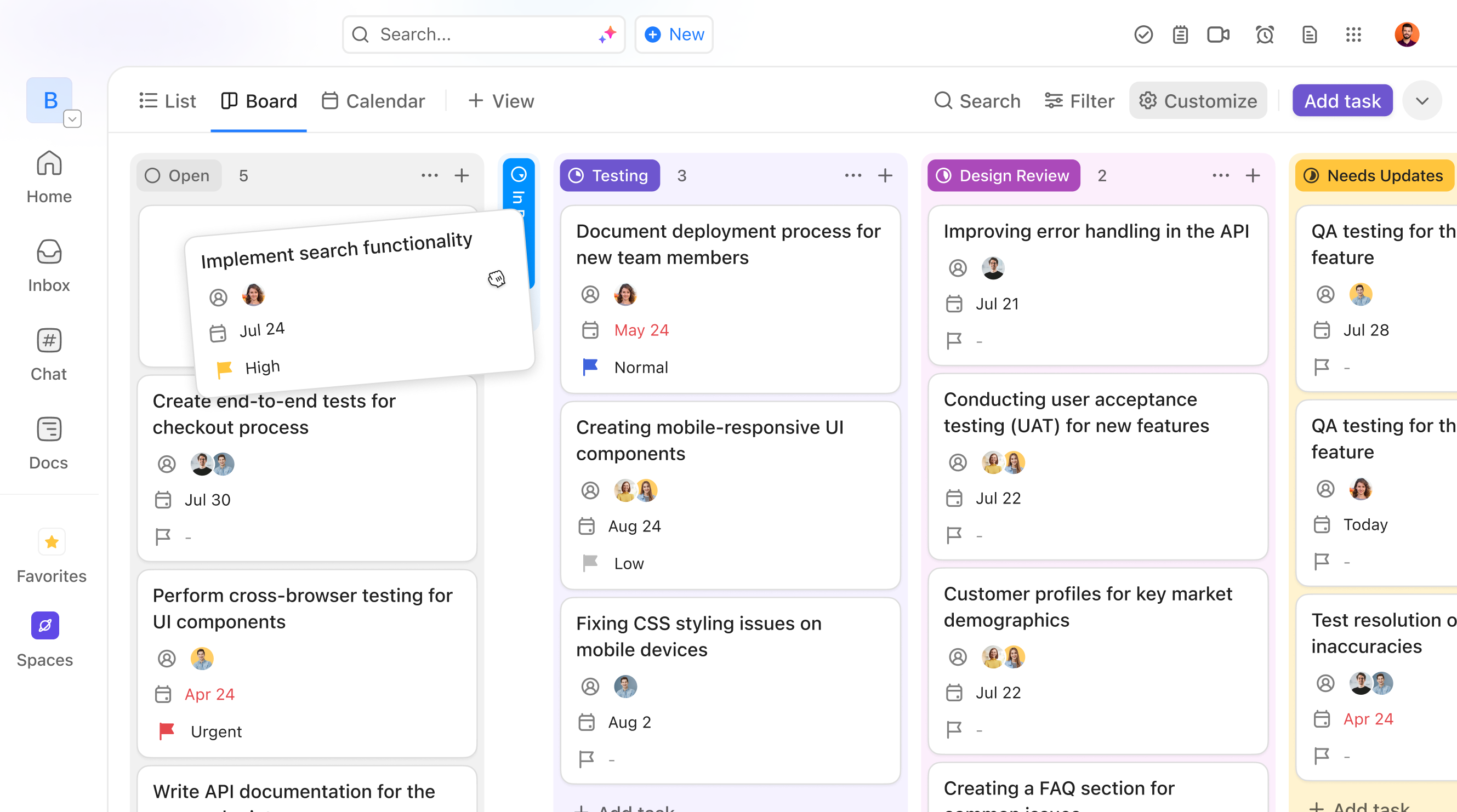Click Apr 24 date on cross-browser testing card
Screen dimensions: 1457x812
coord(209,694)
